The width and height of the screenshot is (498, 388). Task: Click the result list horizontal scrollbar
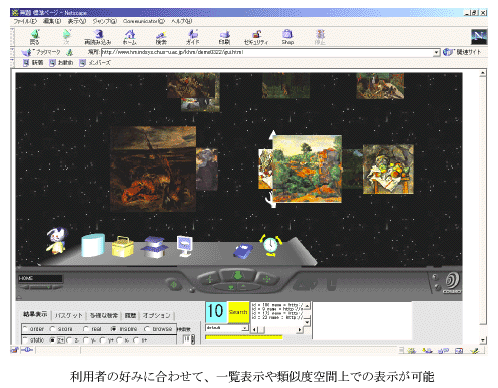pos(276,330)
